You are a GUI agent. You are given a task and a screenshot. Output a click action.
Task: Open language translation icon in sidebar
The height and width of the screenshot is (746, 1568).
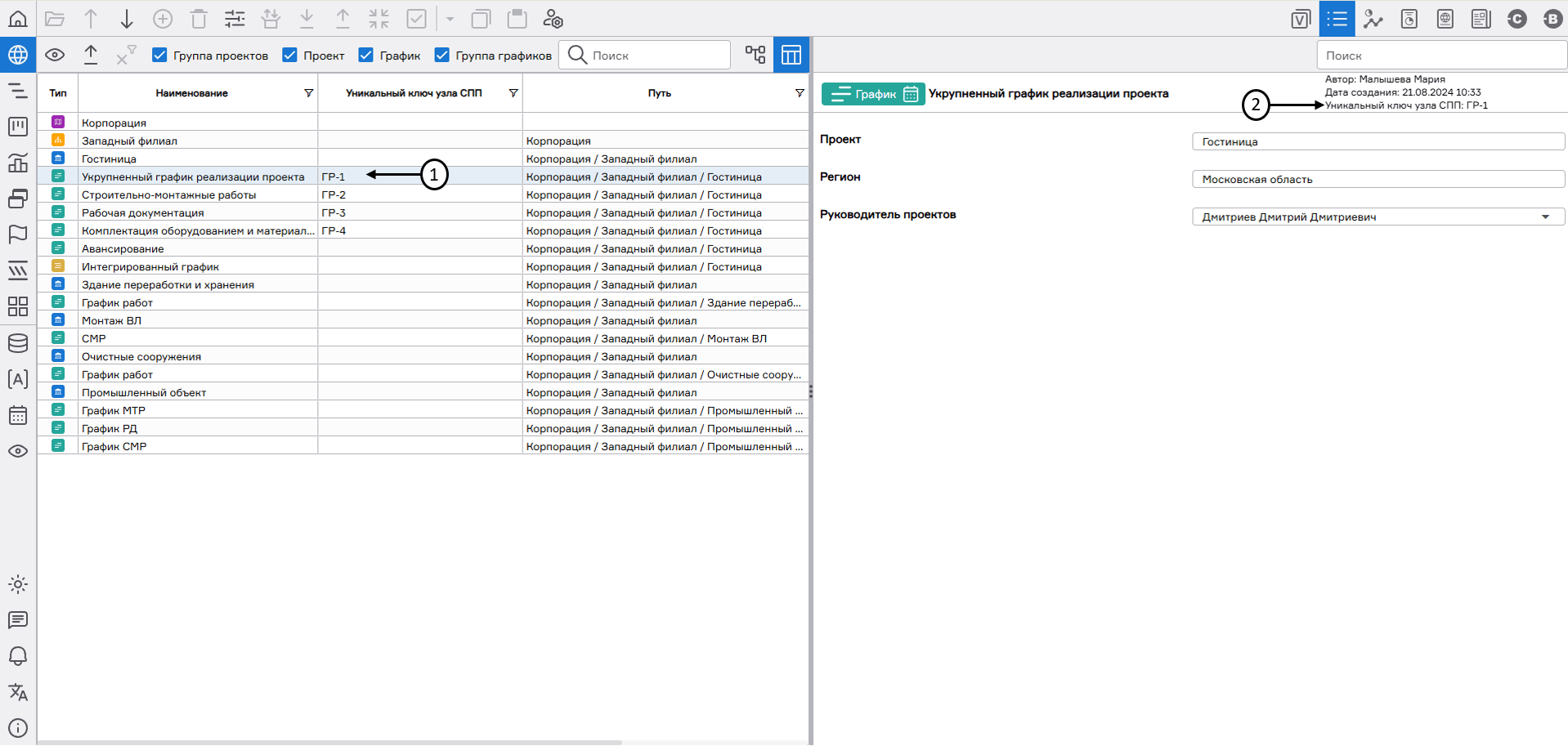coord(17,692)
